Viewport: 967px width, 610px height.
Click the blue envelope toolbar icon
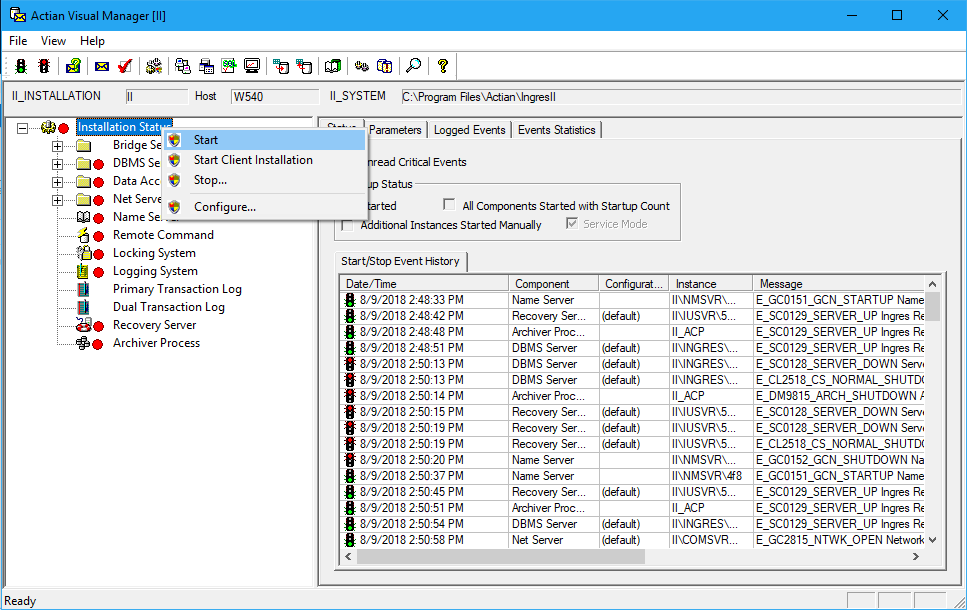pyautogui.click(x=101, y=66)
